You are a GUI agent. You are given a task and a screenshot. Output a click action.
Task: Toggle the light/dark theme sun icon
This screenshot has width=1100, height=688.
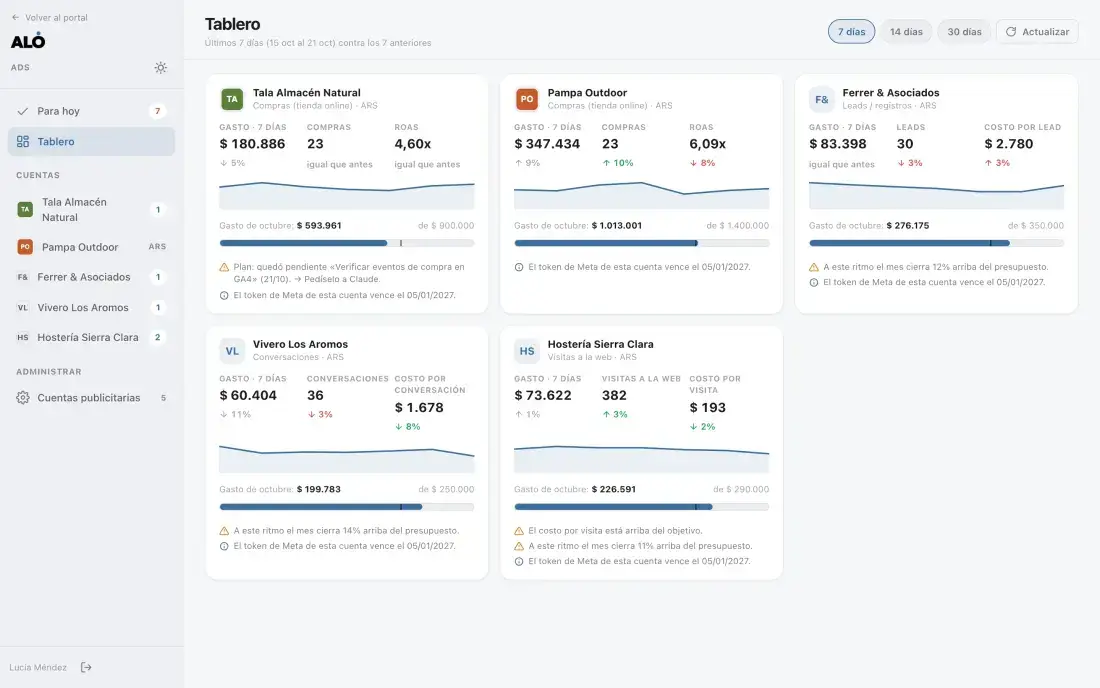[x=161, y=68]
